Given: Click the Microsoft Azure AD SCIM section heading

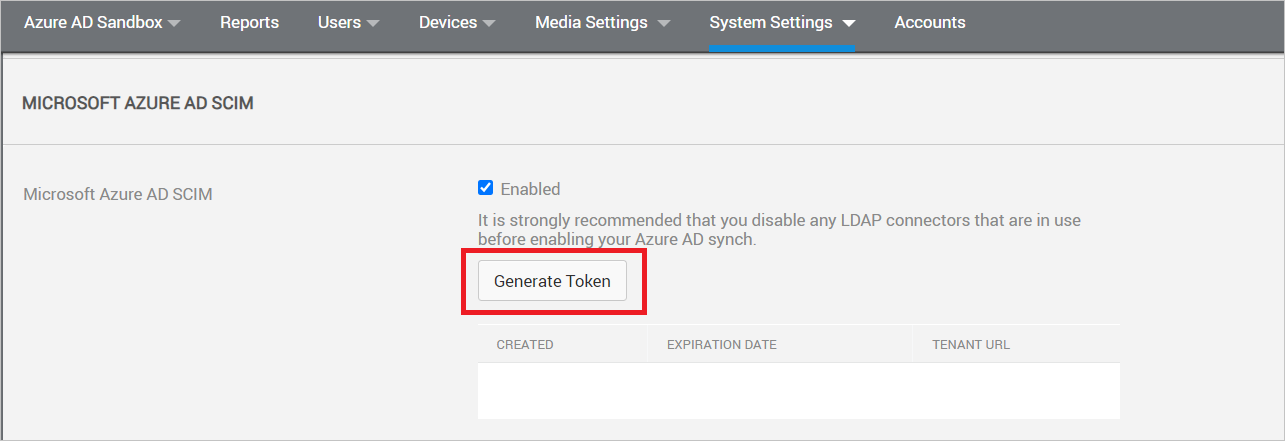Looking at the screenshot, I should [138, 103].
